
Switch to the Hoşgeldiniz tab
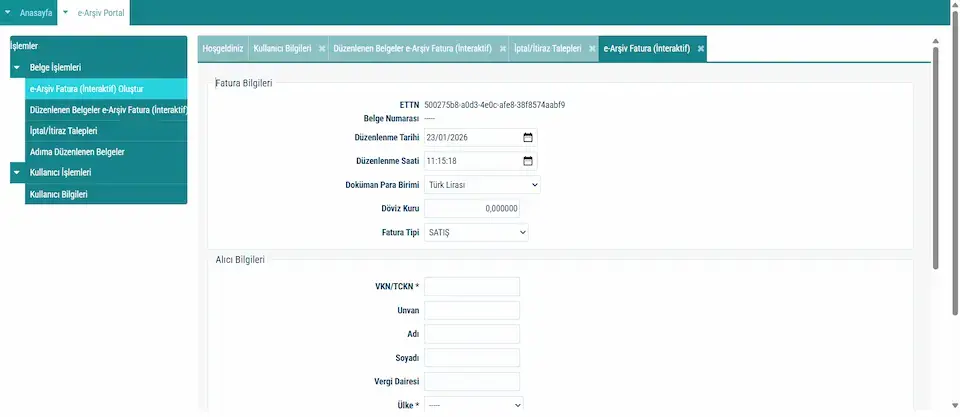coord(222,49)
